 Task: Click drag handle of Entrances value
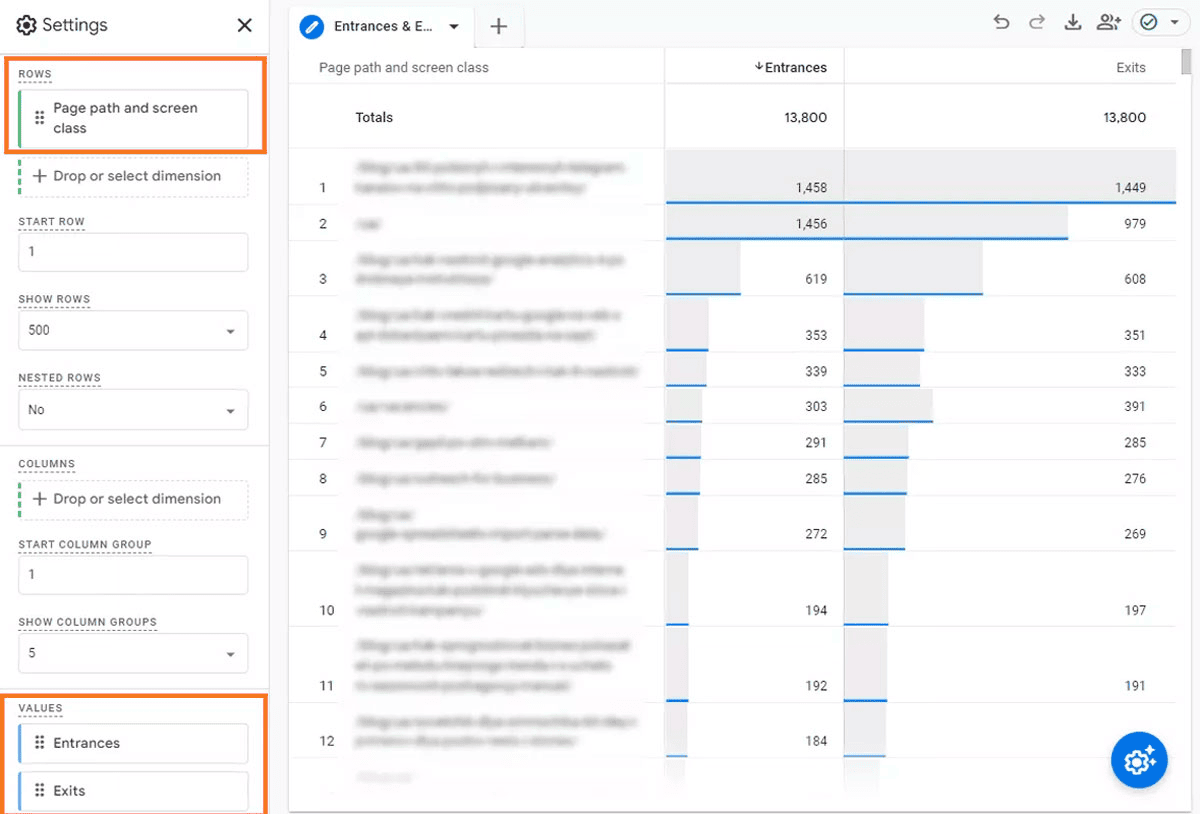39,743
